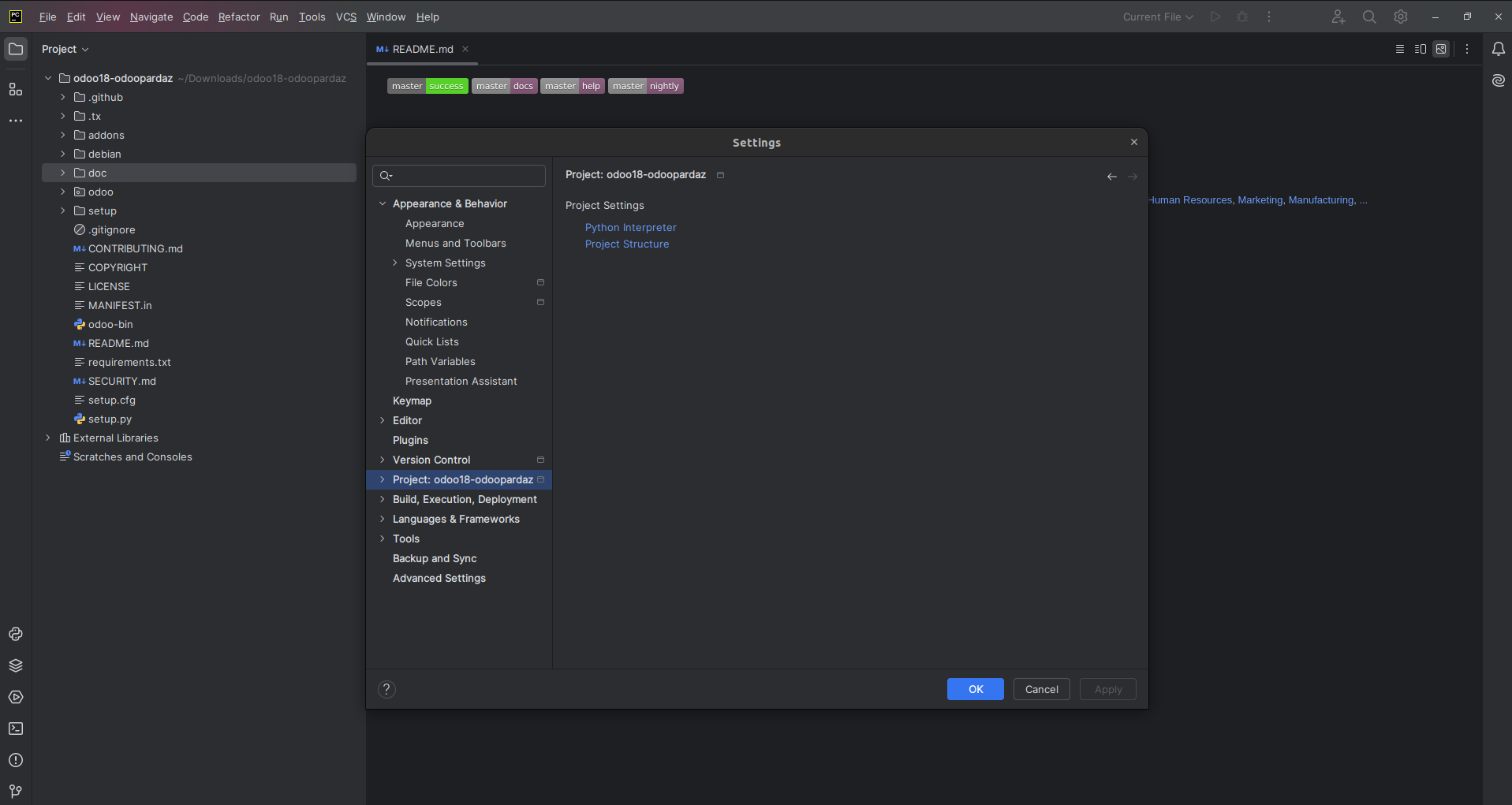Image resolution: width=1512 pixels, height=805 pixels.
Task: Close the Settings dialog with X
Action: coord(1134,142)
